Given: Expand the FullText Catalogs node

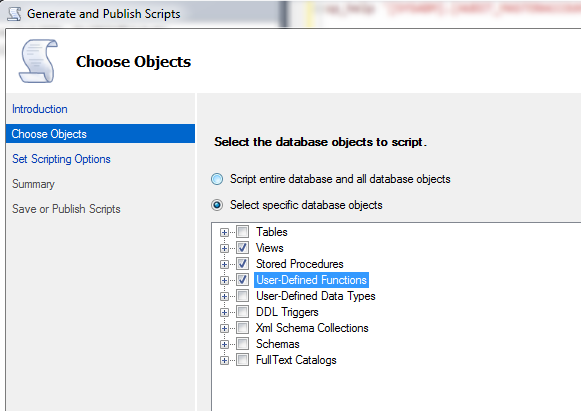Looking at the screenshot, I should tap(224, 360).
